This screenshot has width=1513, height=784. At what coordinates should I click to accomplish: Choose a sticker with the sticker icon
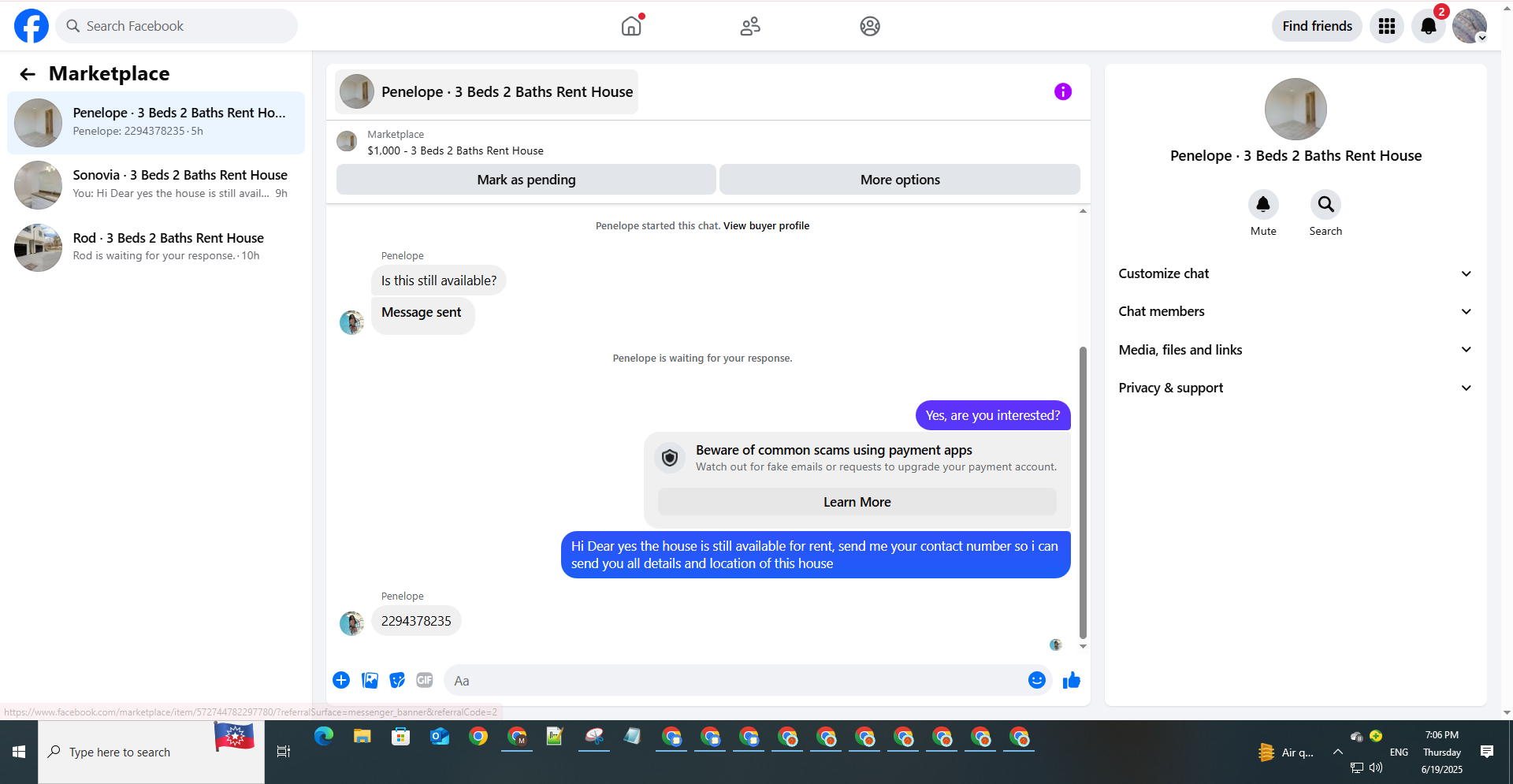click(397, 680)
